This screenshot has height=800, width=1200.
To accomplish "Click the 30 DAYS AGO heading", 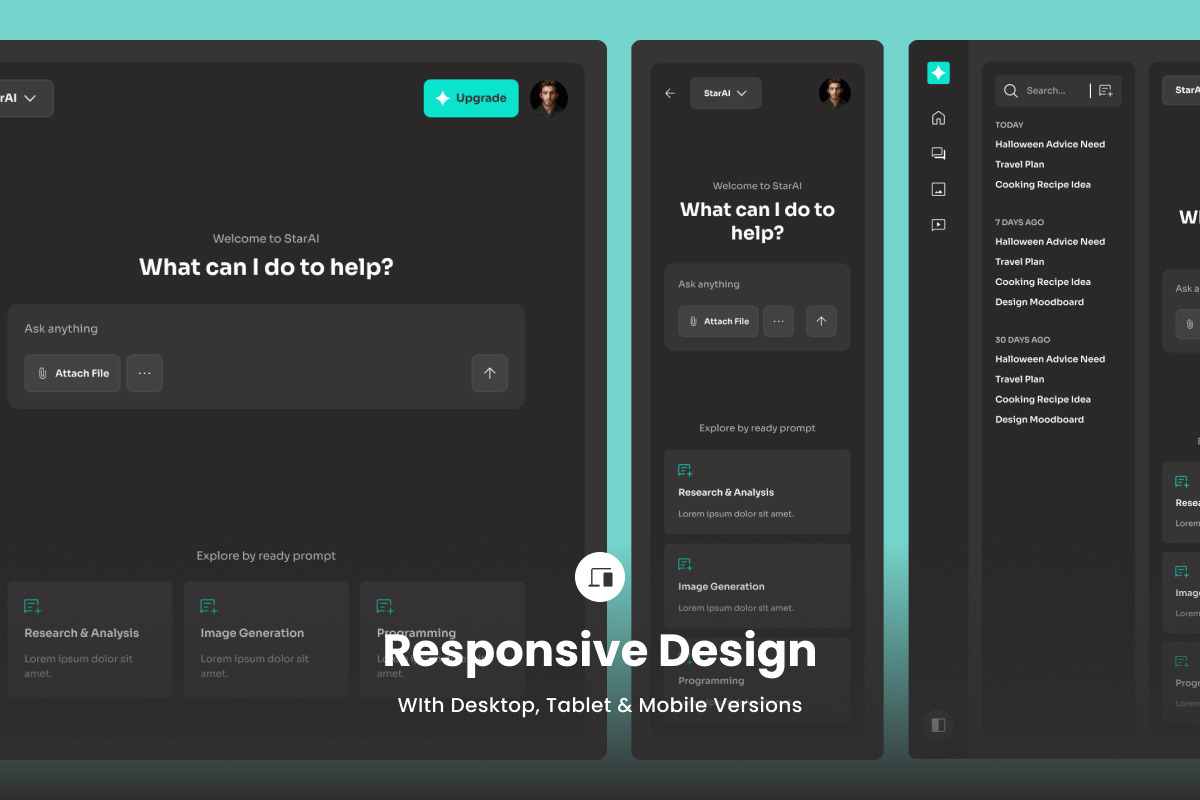I will point(1022,340).
